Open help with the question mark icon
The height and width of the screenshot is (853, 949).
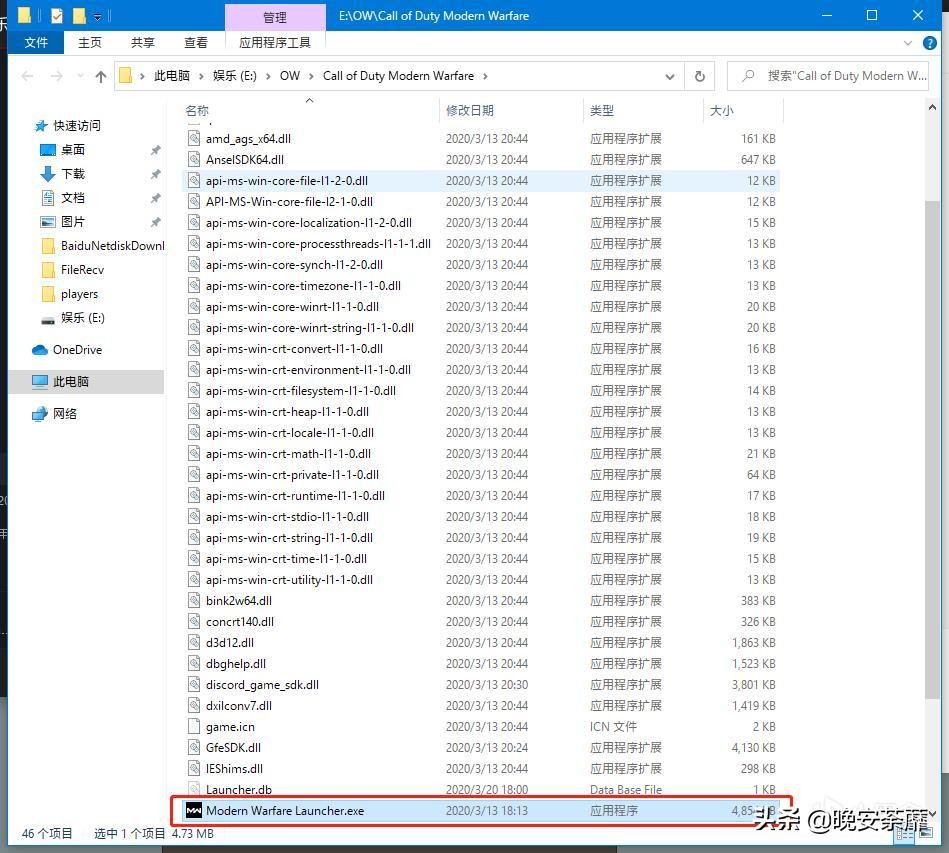[931, 43]
